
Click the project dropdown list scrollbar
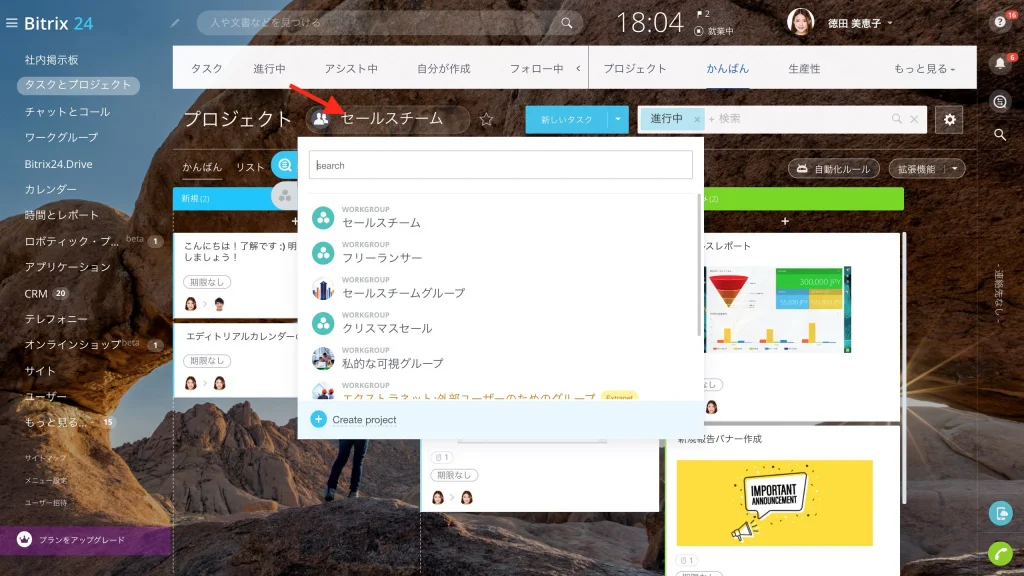coord(699,264)
